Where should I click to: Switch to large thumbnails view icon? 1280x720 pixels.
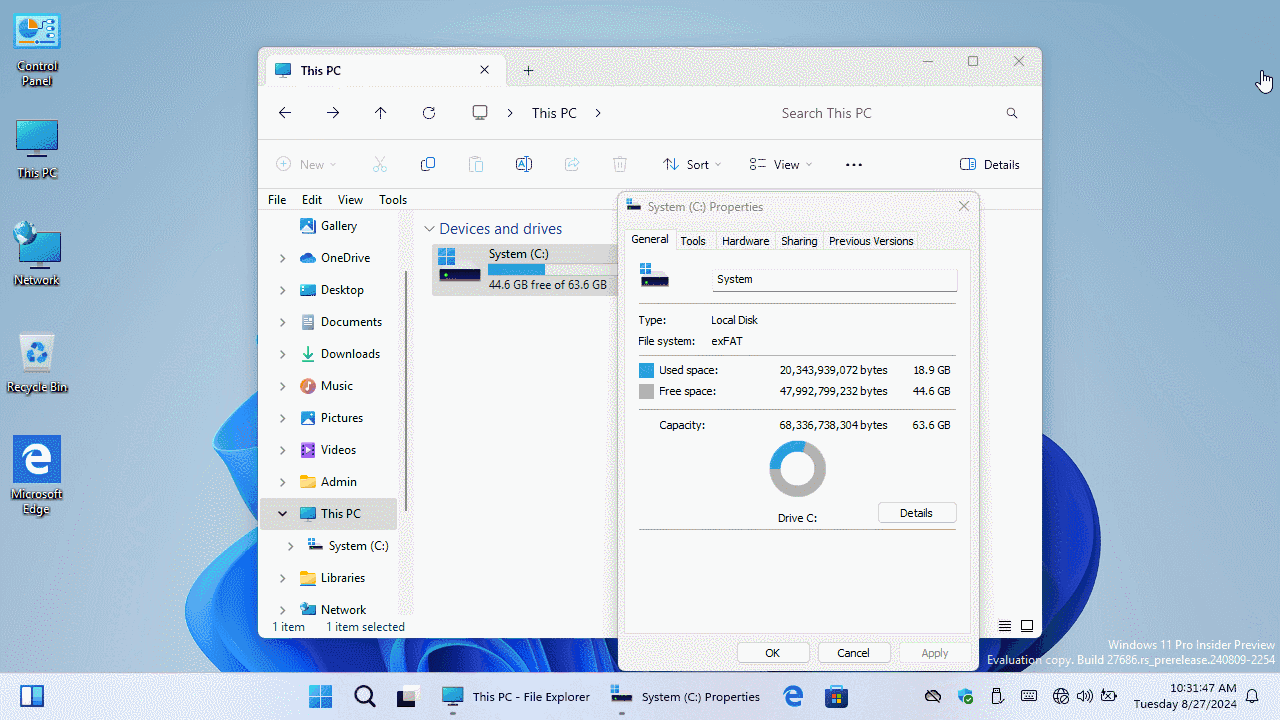(1027, 626)
